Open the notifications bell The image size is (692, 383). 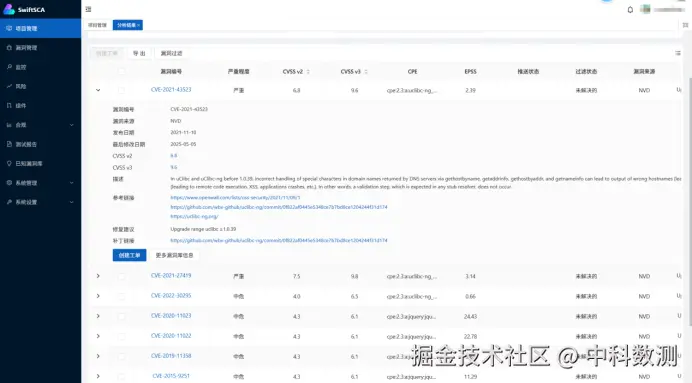pos(630,10)
